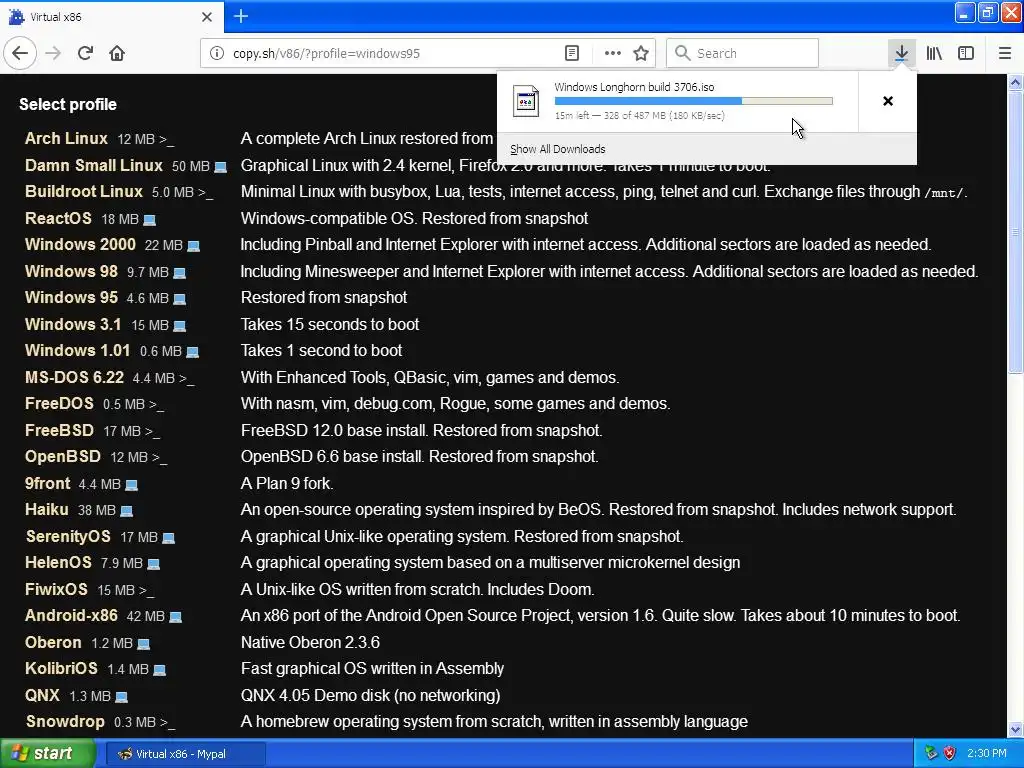The height and width of the screenshot is (768, 1024).
Task: Bookmark this page with the star
Action: point(641,54)
